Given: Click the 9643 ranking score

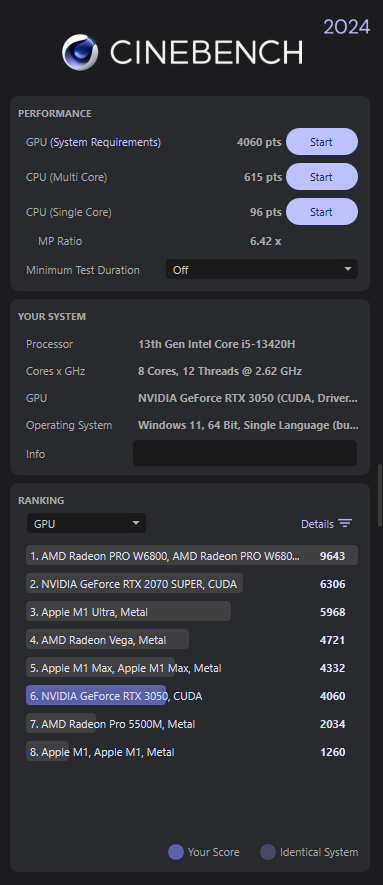Looking at the screenshot, I should pos(332,555).
